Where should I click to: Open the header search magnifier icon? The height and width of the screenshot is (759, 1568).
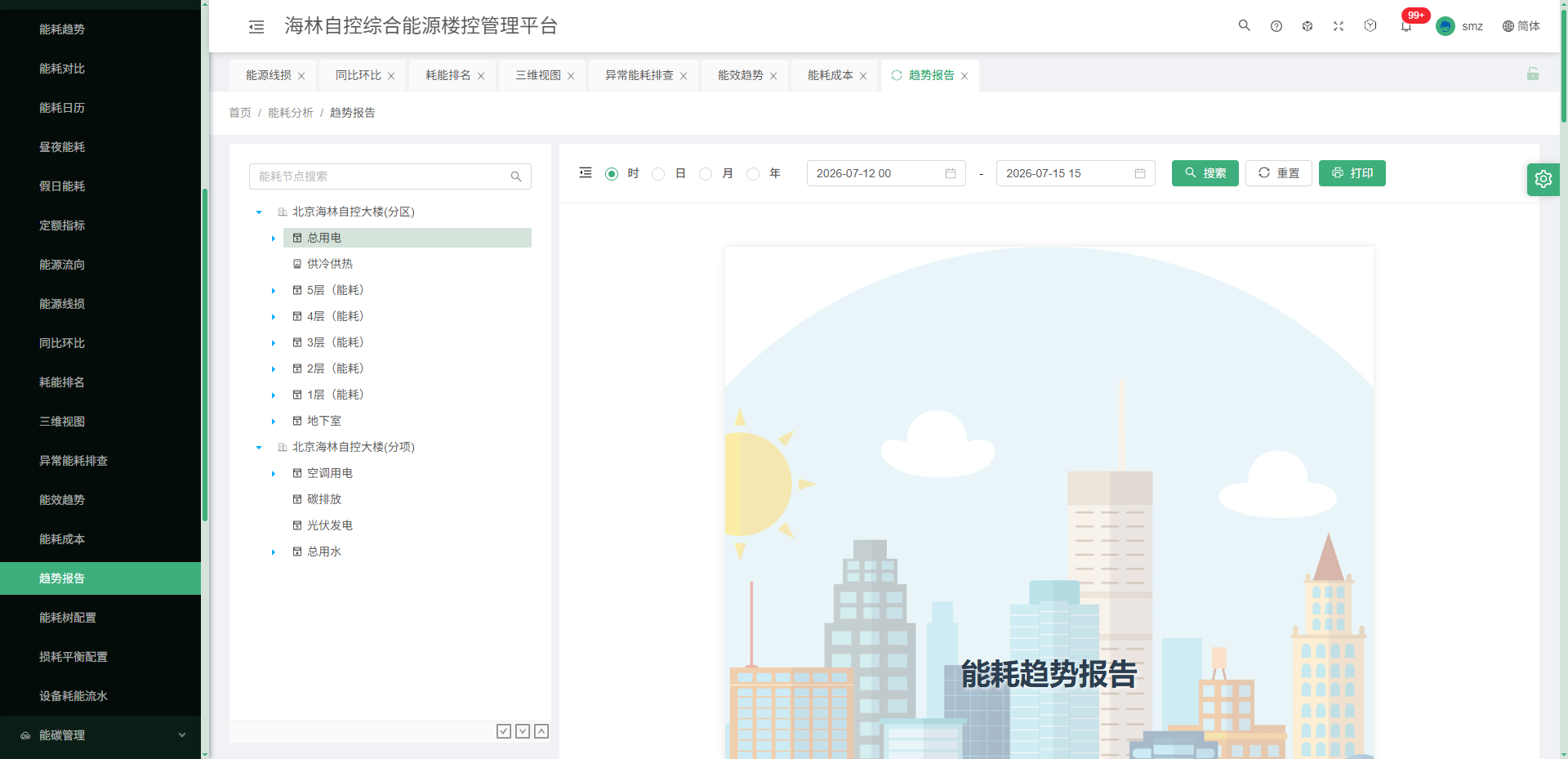click(x=1245, y=25)
